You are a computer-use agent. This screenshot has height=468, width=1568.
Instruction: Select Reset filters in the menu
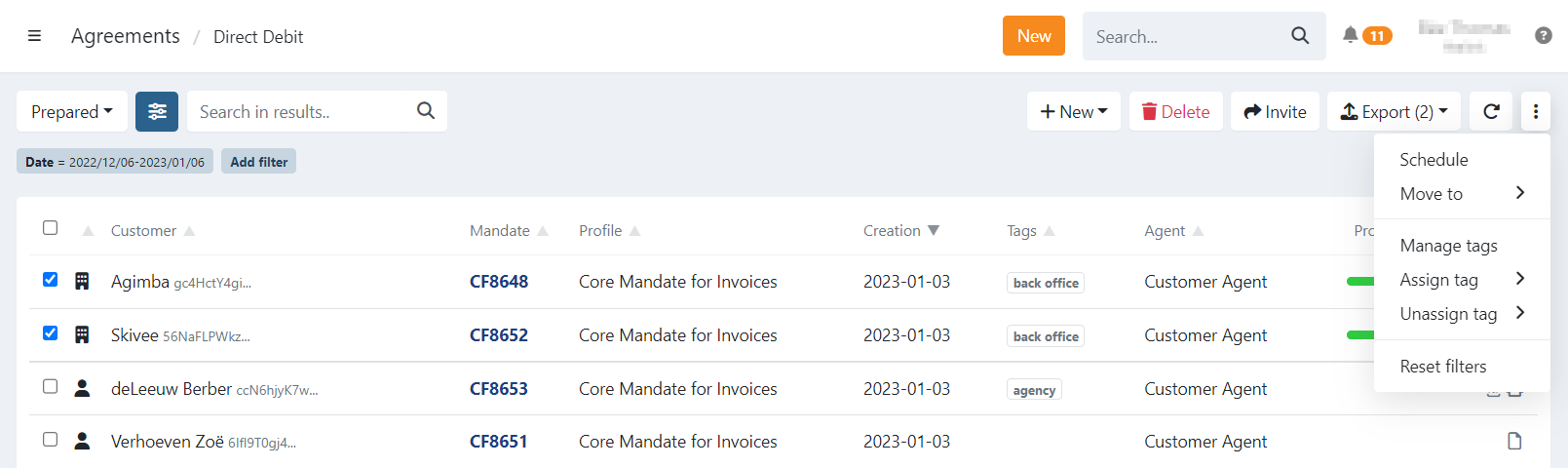[x=1442, y=367]
